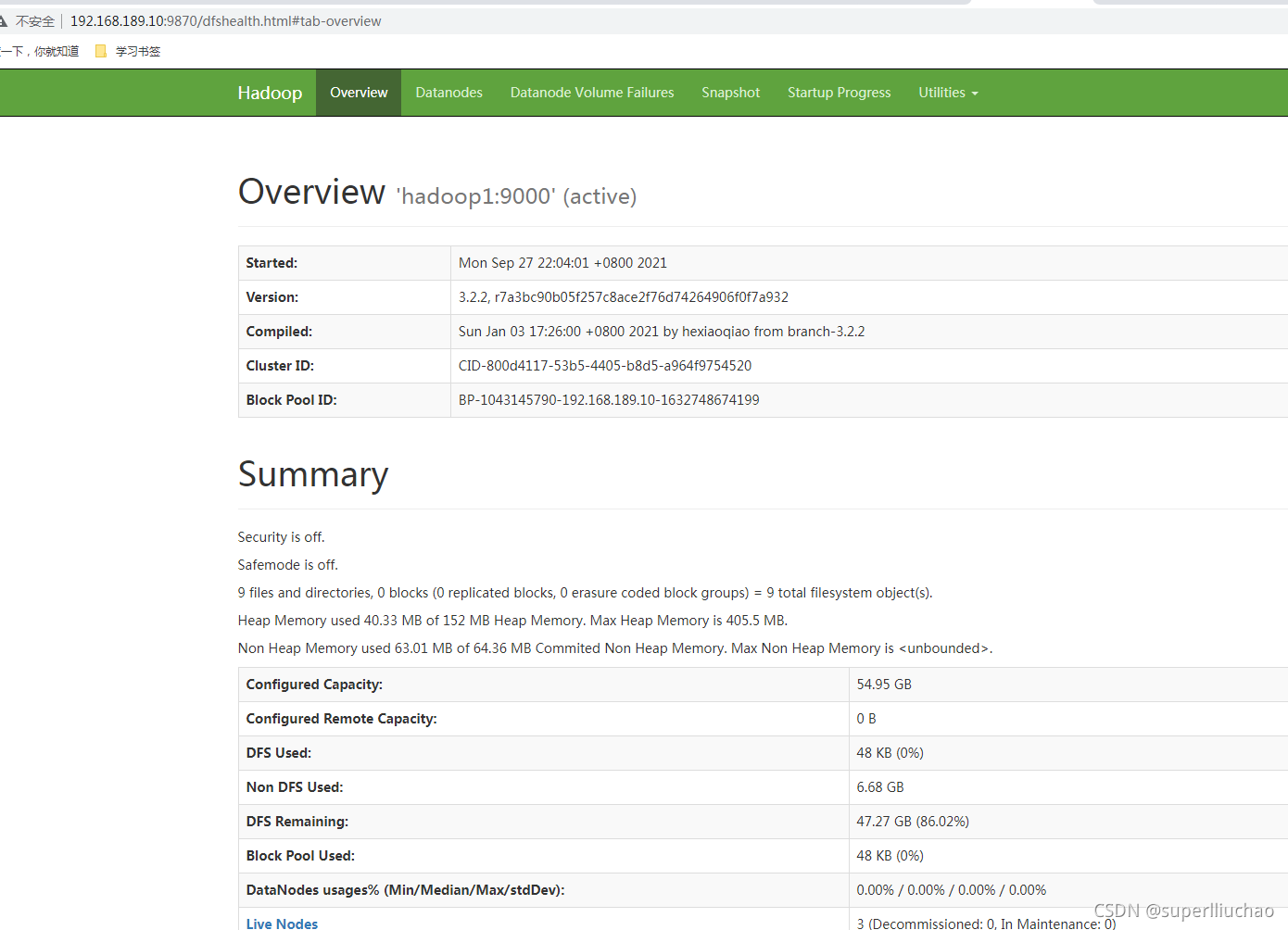Click the Configured Capacity value 54.95 GB
The image size is (1288, 930).
[884, 685]
